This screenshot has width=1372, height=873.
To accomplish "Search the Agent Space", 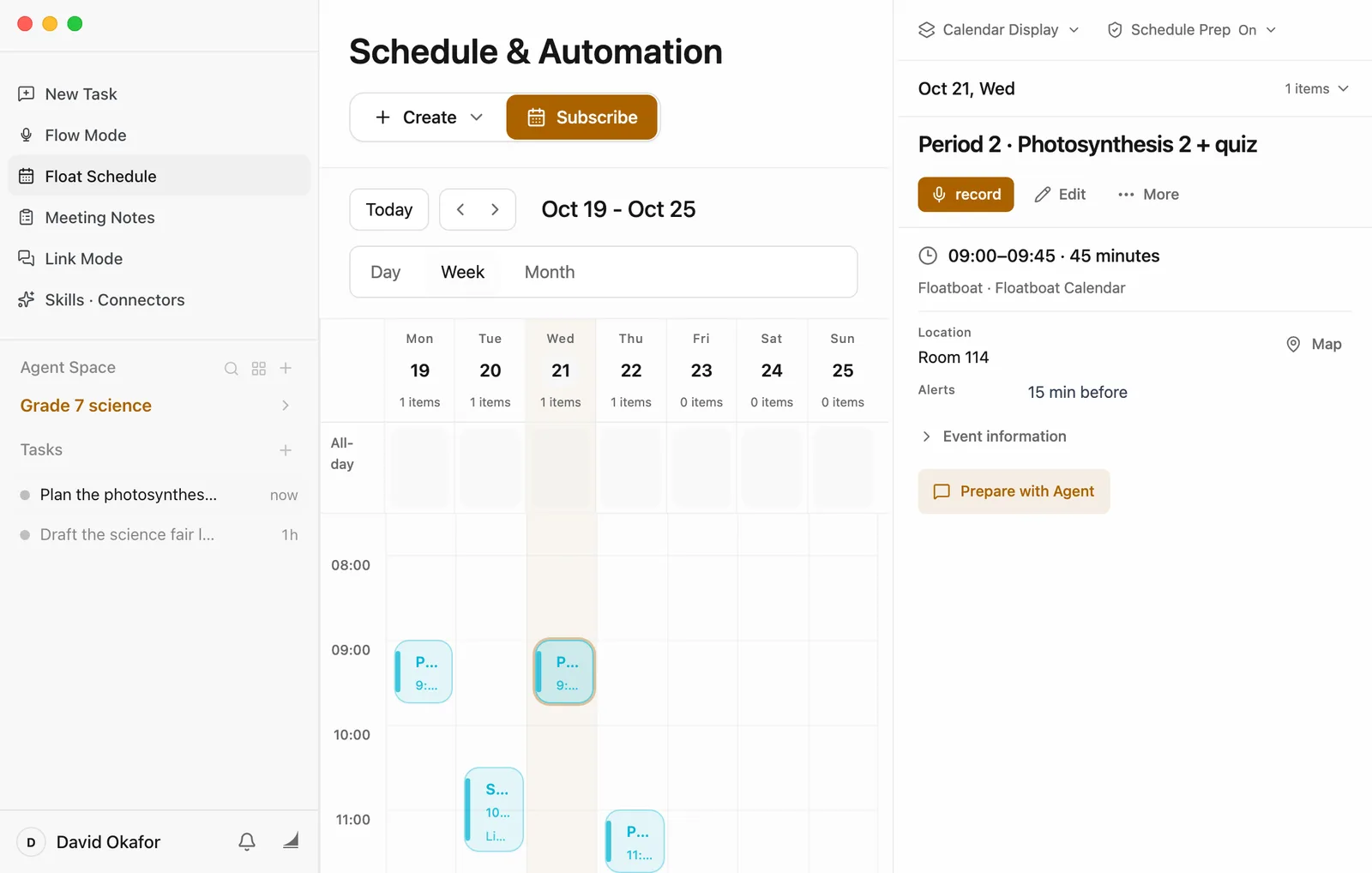I will [232, 369].
